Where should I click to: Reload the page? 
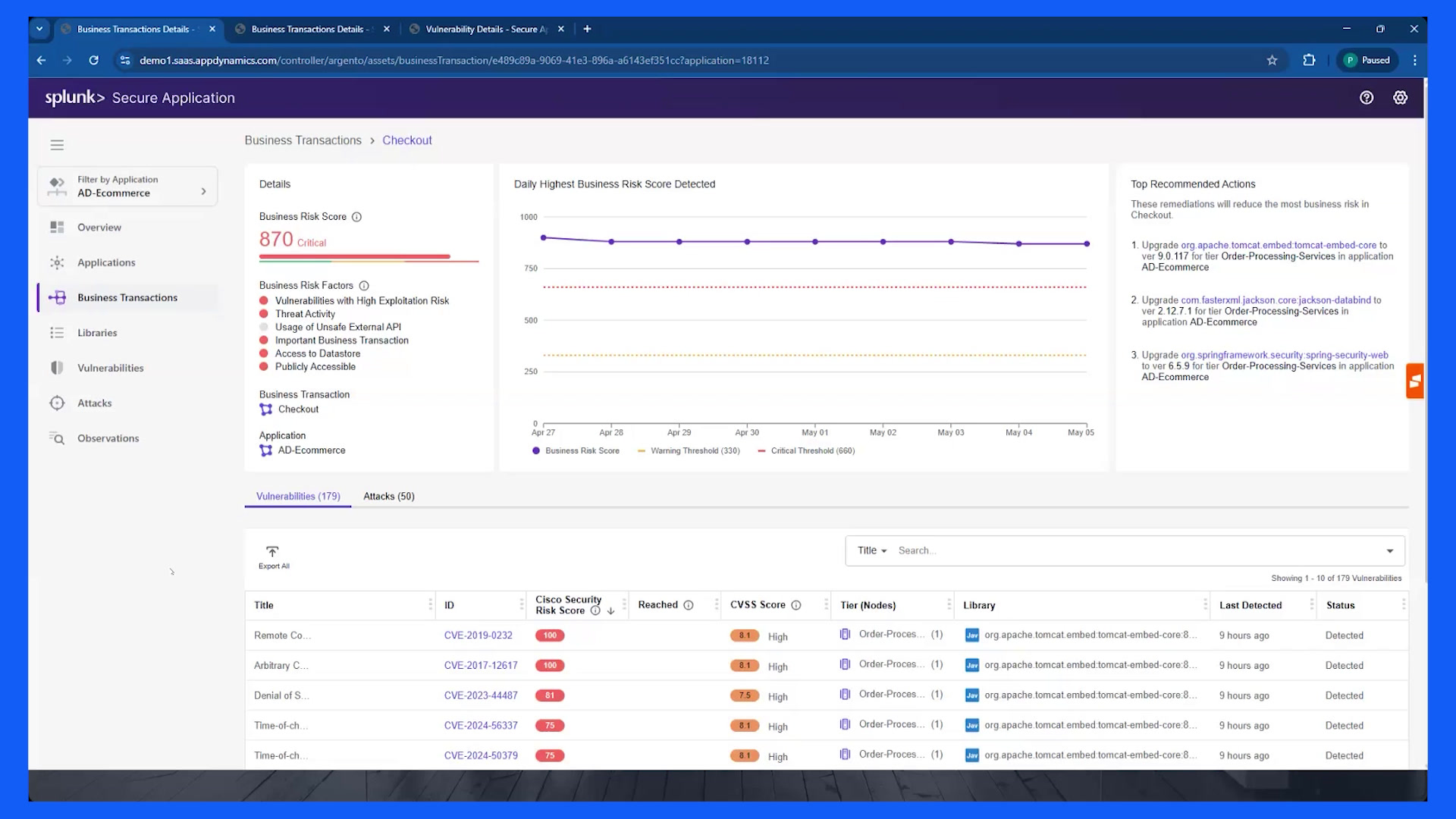point(93,61)
